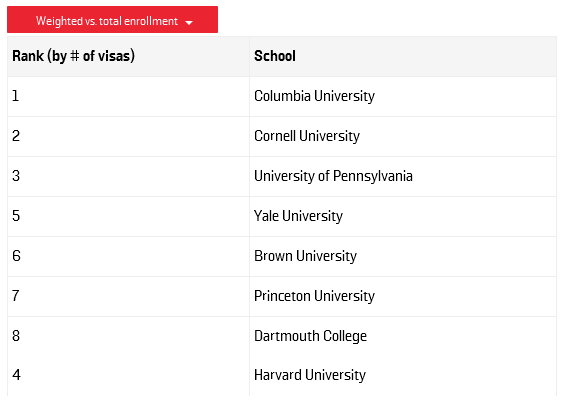Select Columbia University cell

(x=403, y=97)
